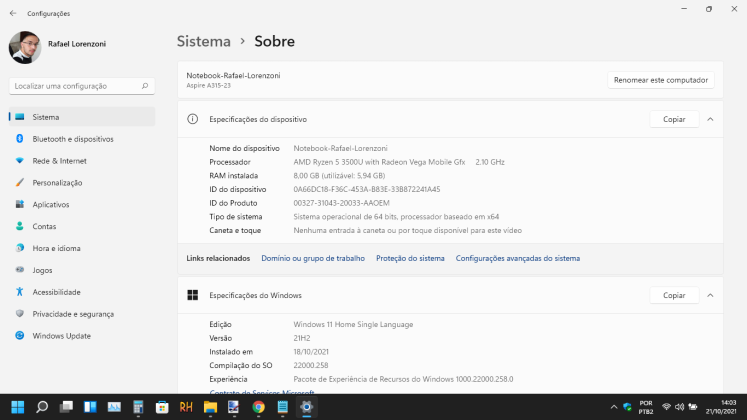Open the Domínio ou grupo de trabalho link
The height and width of the screenshot is (420, 747).
tap(313, 258)
